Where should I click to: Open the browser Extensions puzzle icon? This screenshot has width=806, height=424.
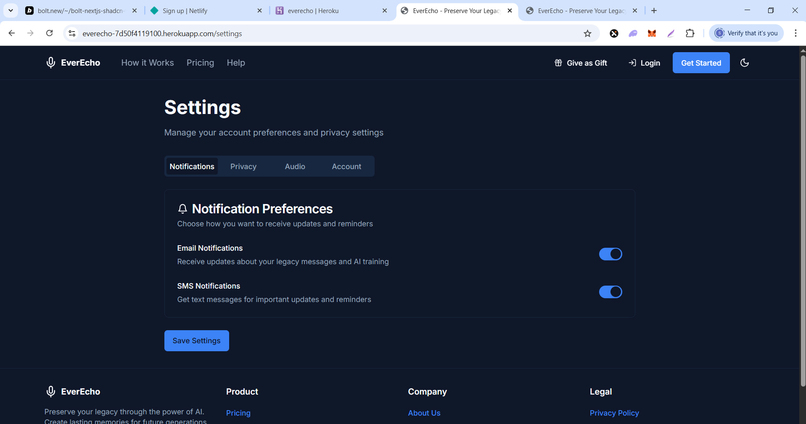coord(690,33)
